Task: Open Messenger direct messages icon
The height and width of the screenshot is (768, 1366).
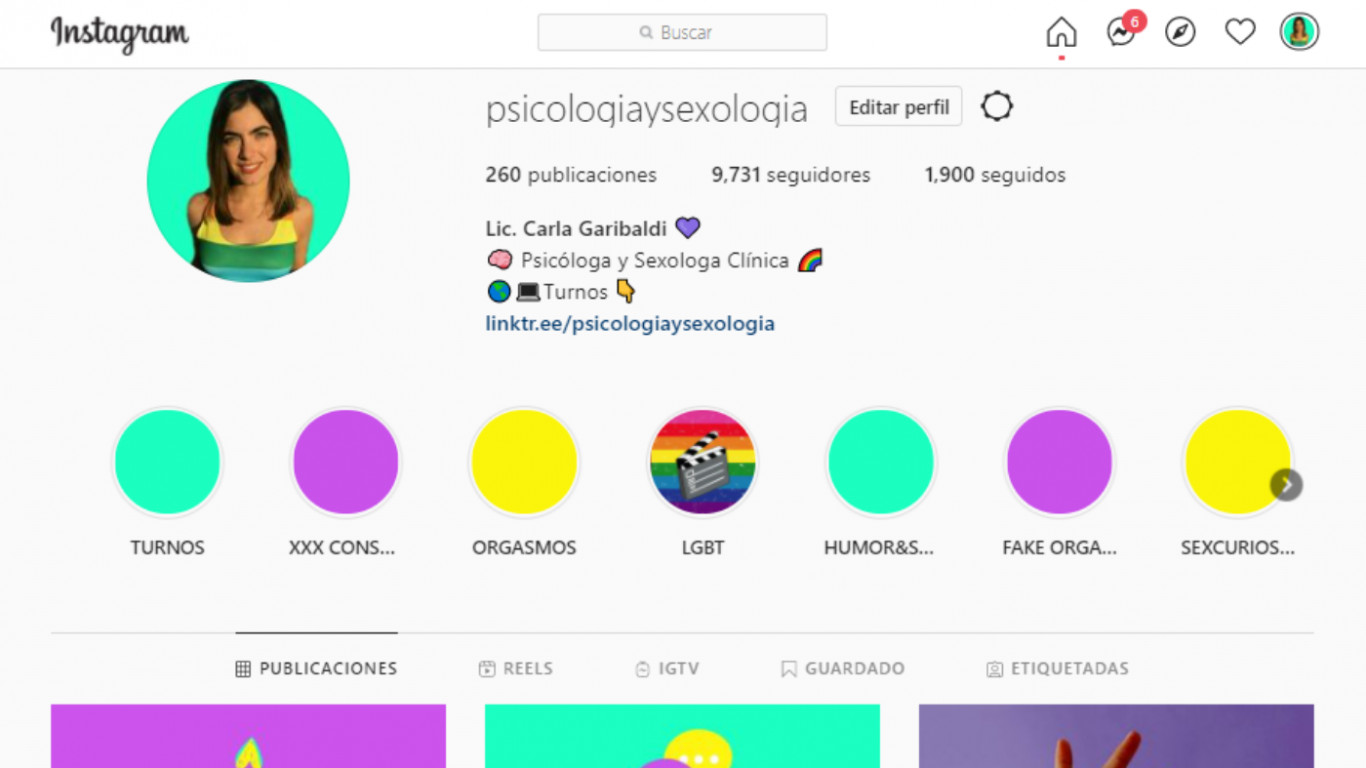Action: pos(1122,33)
